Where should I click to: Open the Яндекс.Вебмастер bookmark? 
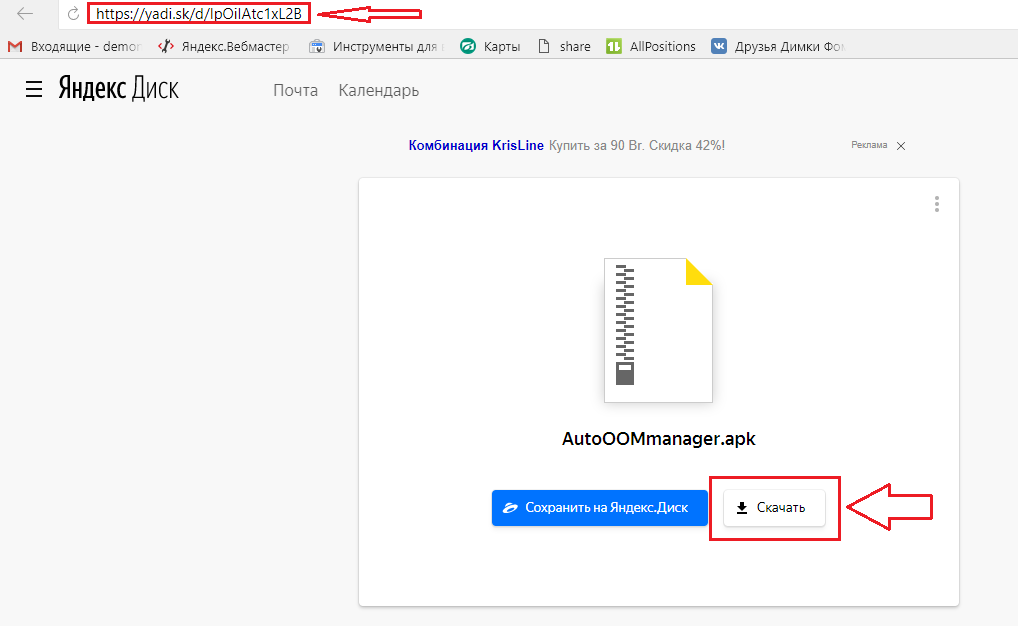coord(224,47)
